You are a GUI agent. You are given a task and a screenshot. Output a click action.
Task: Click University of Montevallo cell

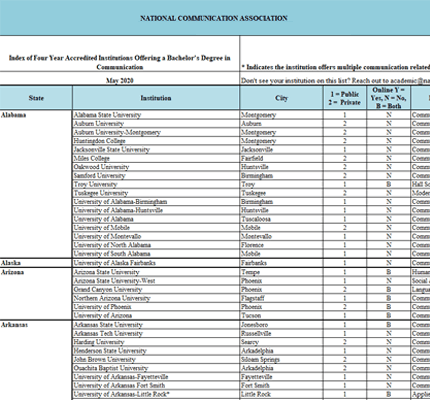point(156,236)
